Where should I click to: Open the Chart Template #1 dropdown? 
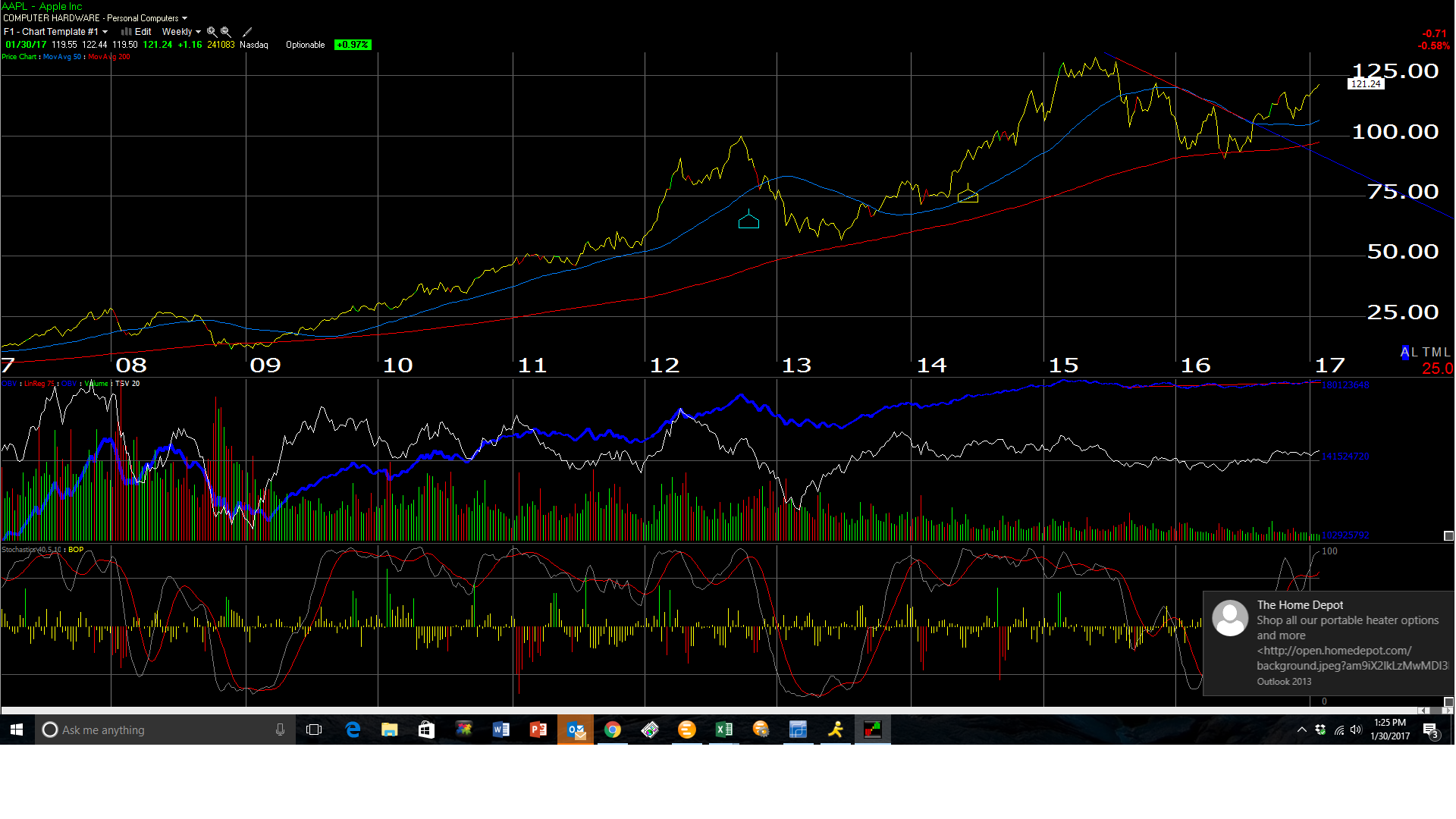[55, 32]
